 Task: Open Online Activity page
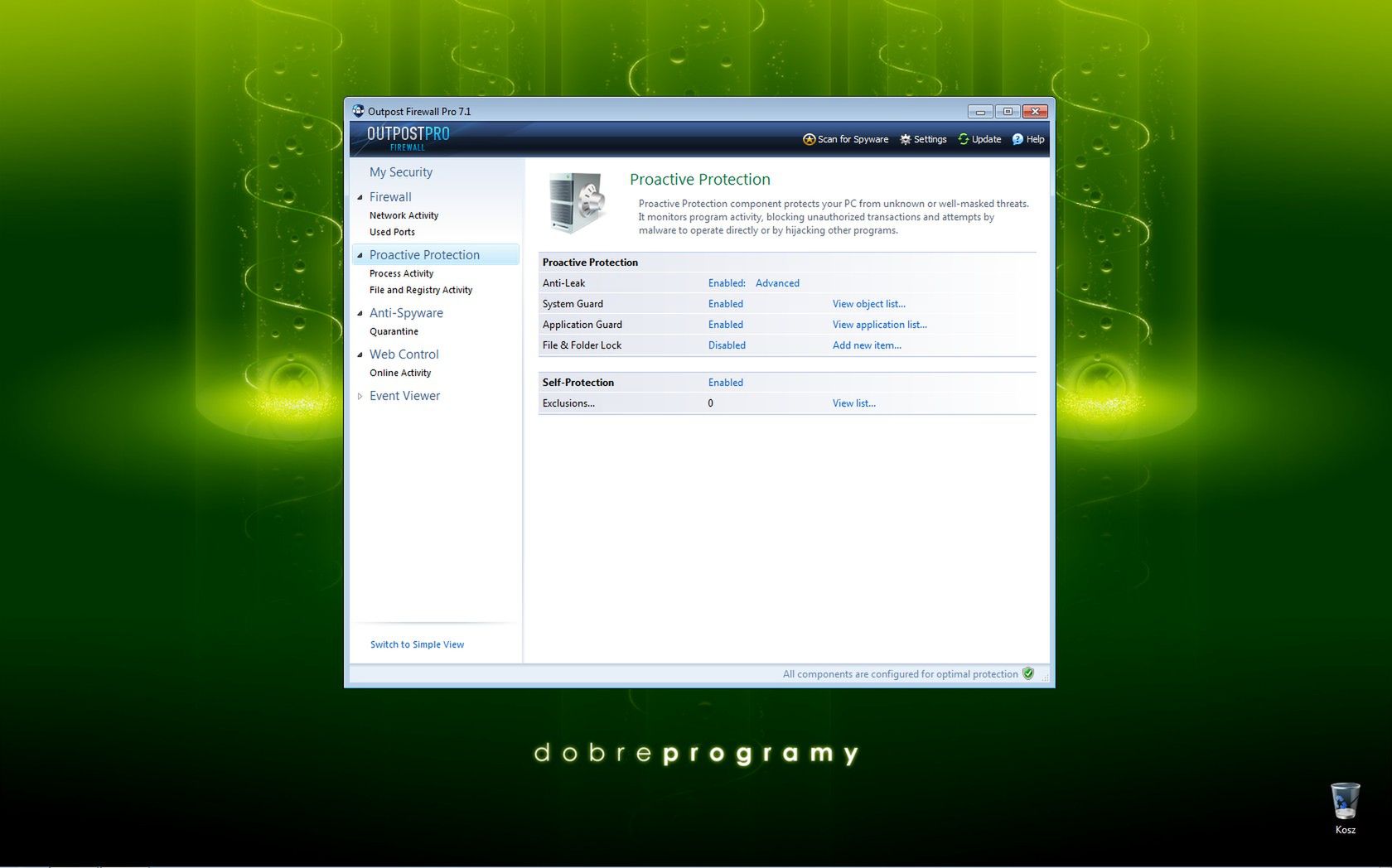(400, 373)
